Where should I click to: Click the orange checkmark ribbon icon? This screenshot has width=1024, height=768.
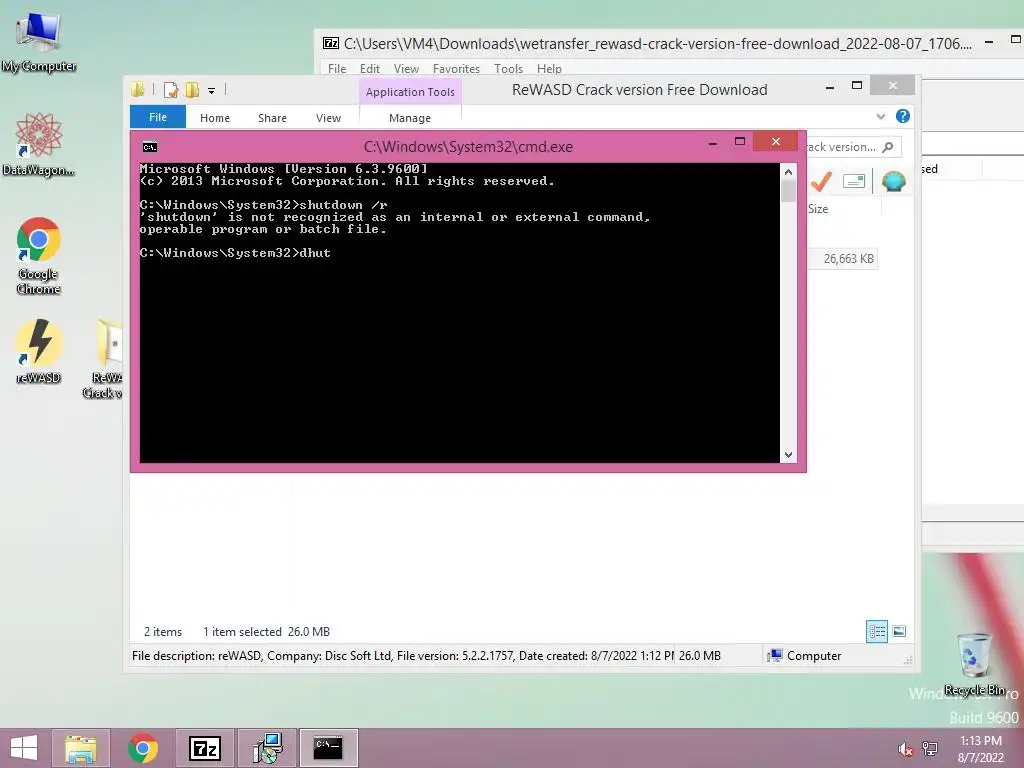point(822,181)
